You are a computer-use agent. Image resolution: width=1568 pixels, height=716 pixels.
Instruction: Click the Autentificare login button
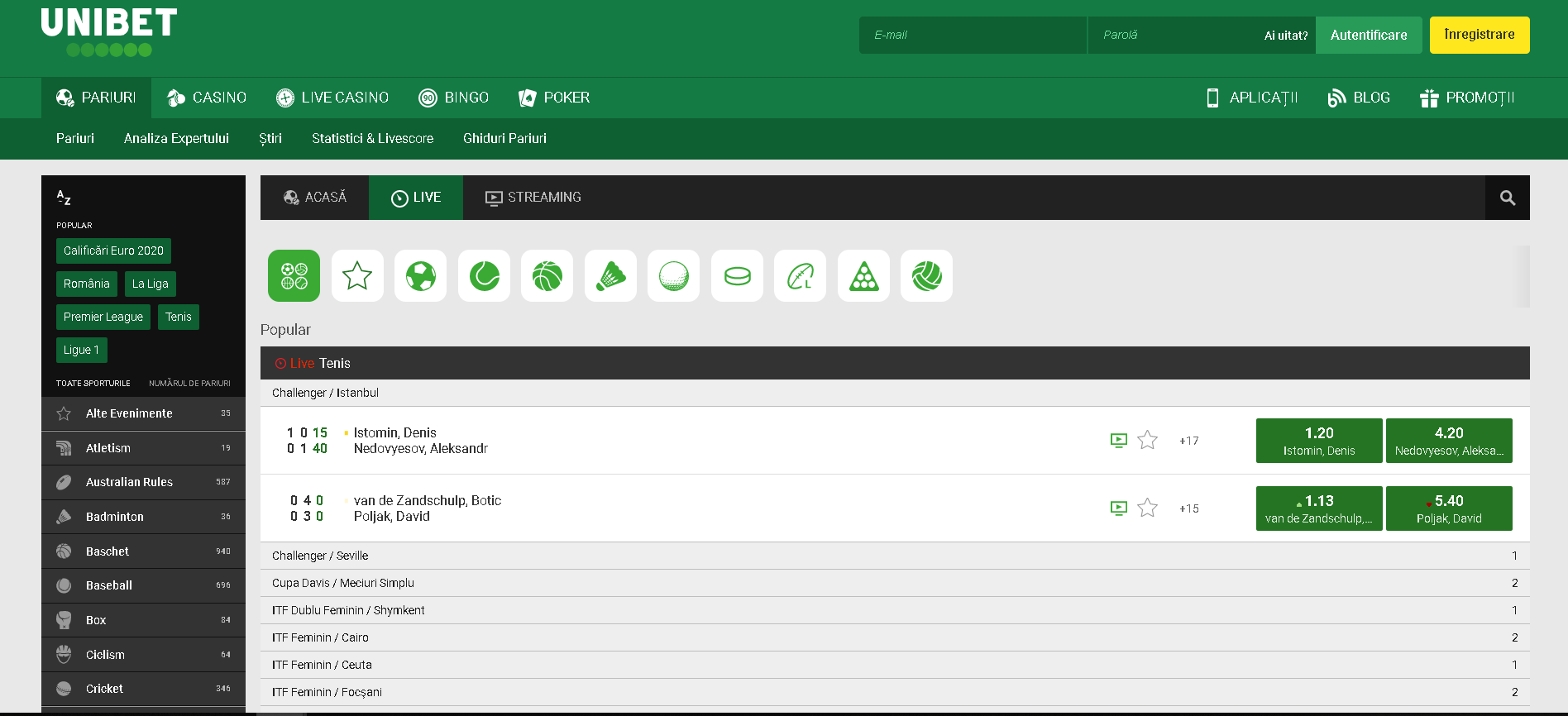[x=1369, y=35]
